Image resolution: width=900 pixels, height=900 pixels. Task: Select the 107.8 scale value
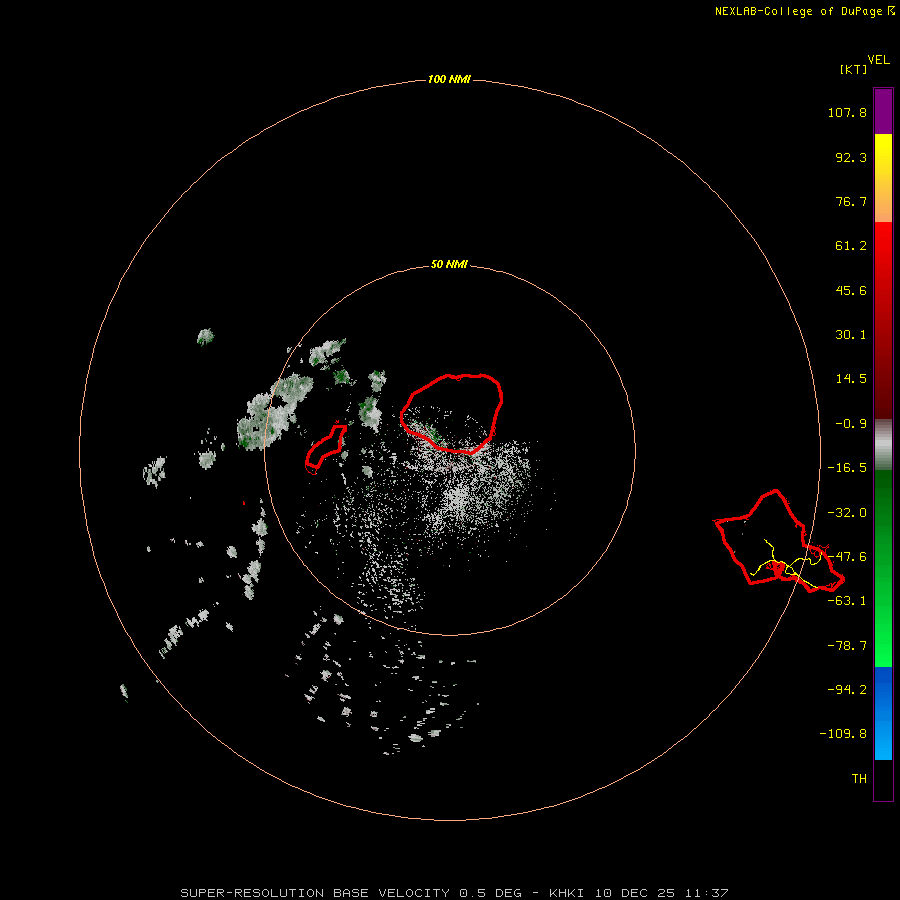click(x=847, y=112)
